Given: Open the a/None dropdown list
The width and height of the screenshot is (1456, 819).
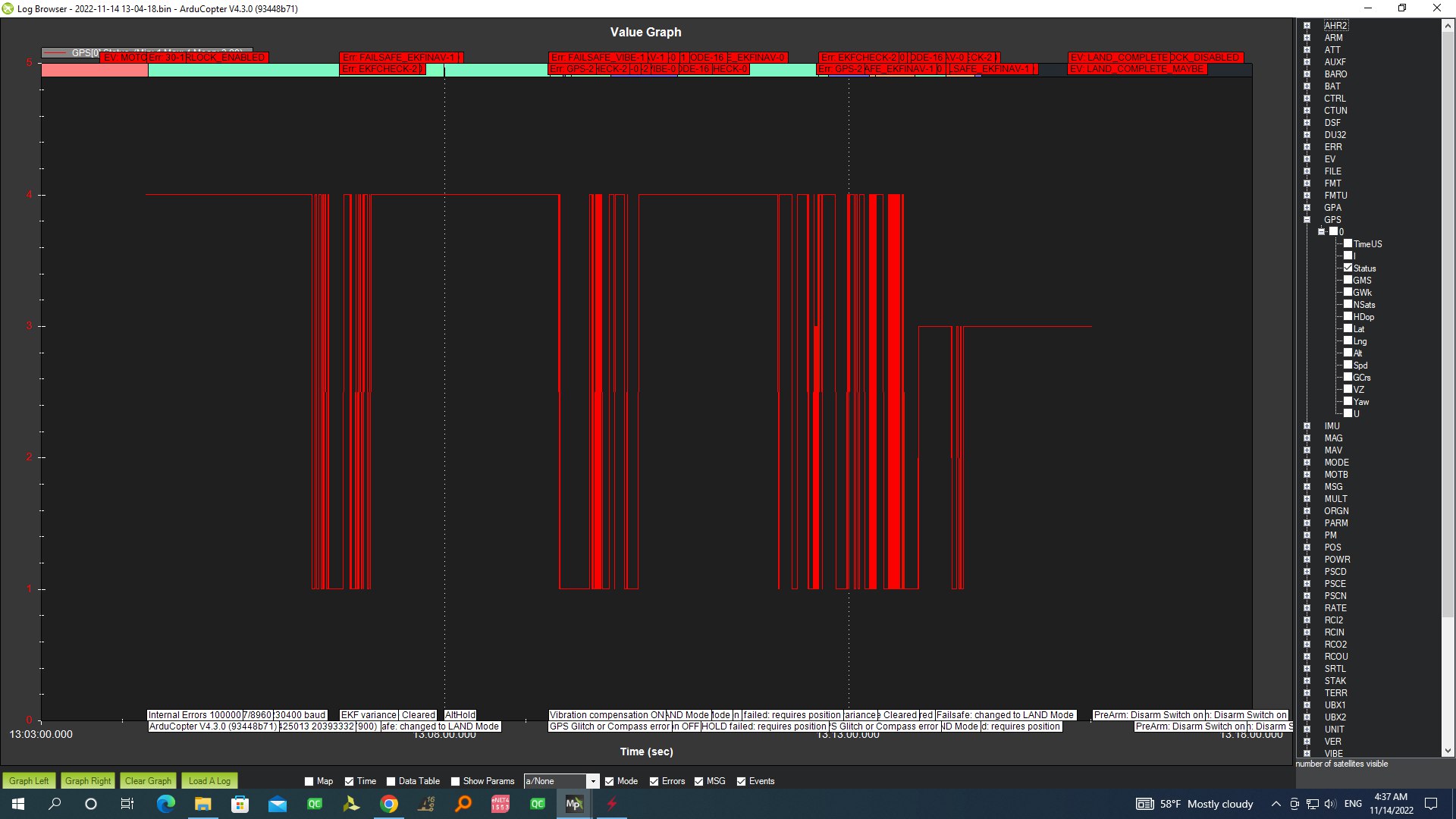Looking at the screenshot, I should (593, 781).
